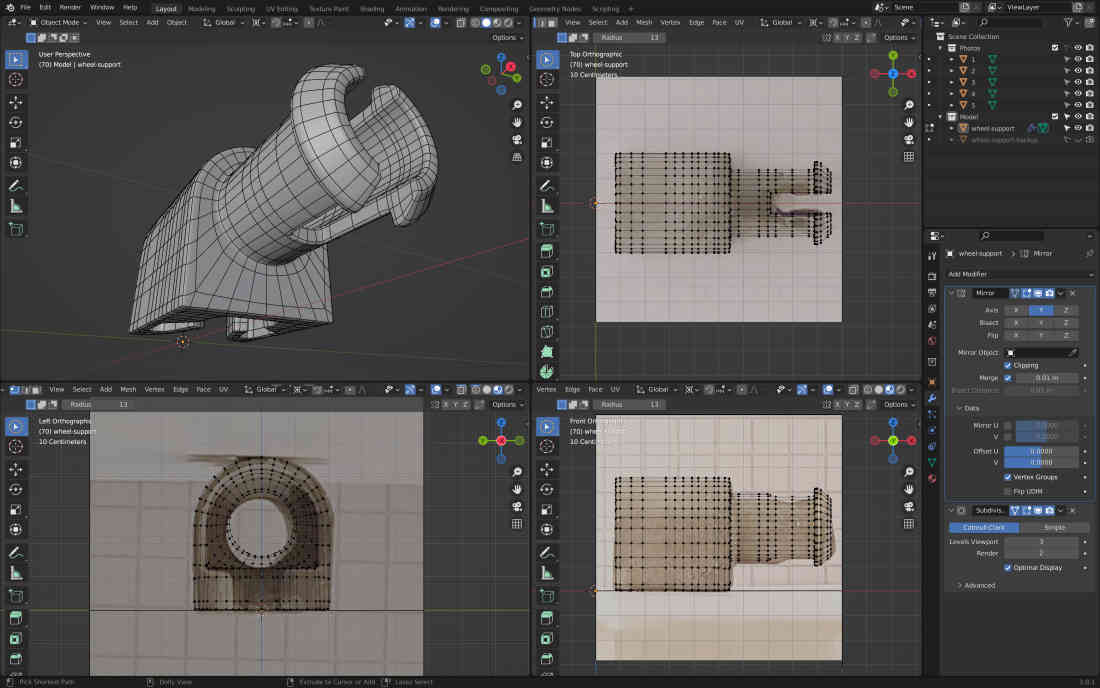Activate the Rotate tool
1100x688 pixels.
[x=15, y=121]
